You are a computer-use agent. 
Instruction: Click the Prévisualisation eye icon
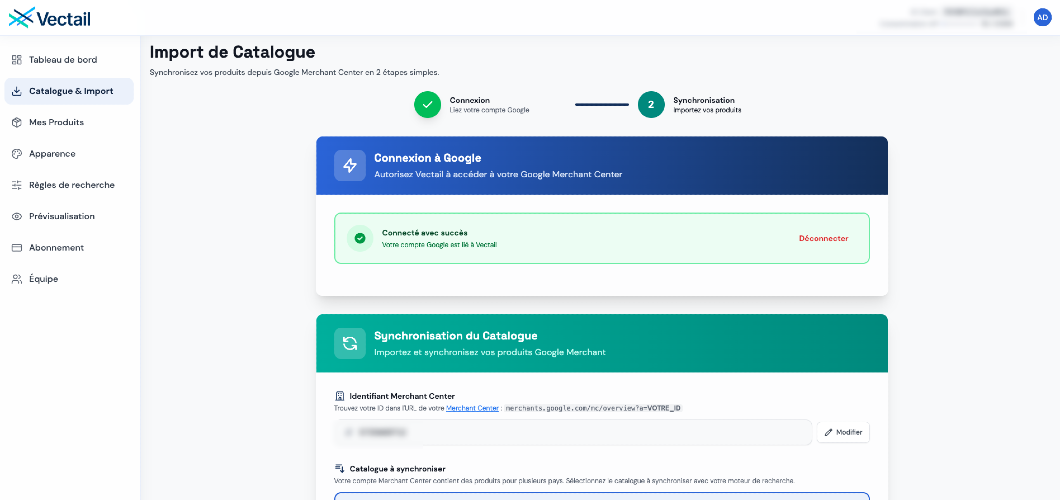click(17, 216)
